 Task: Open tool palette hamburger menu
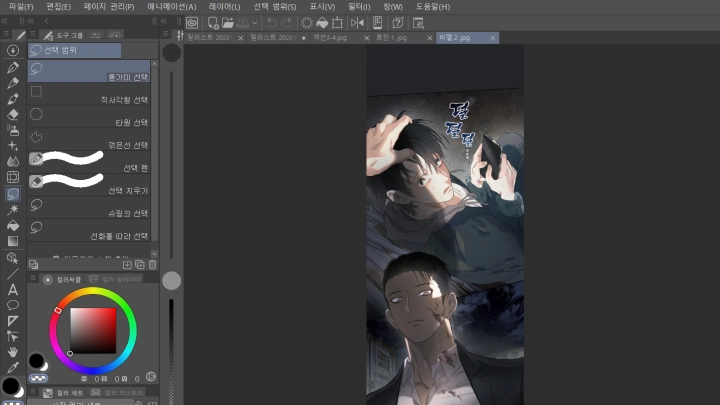(6, 34)
